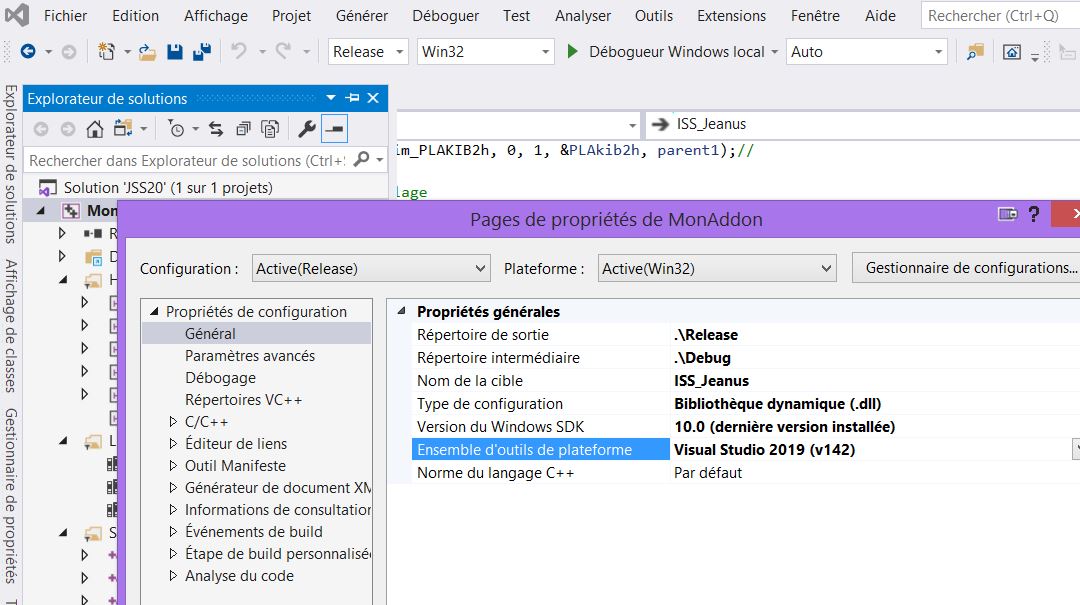Click the search magnifier in Solution Explorer

pyautogui.click(x=361, y=160)
